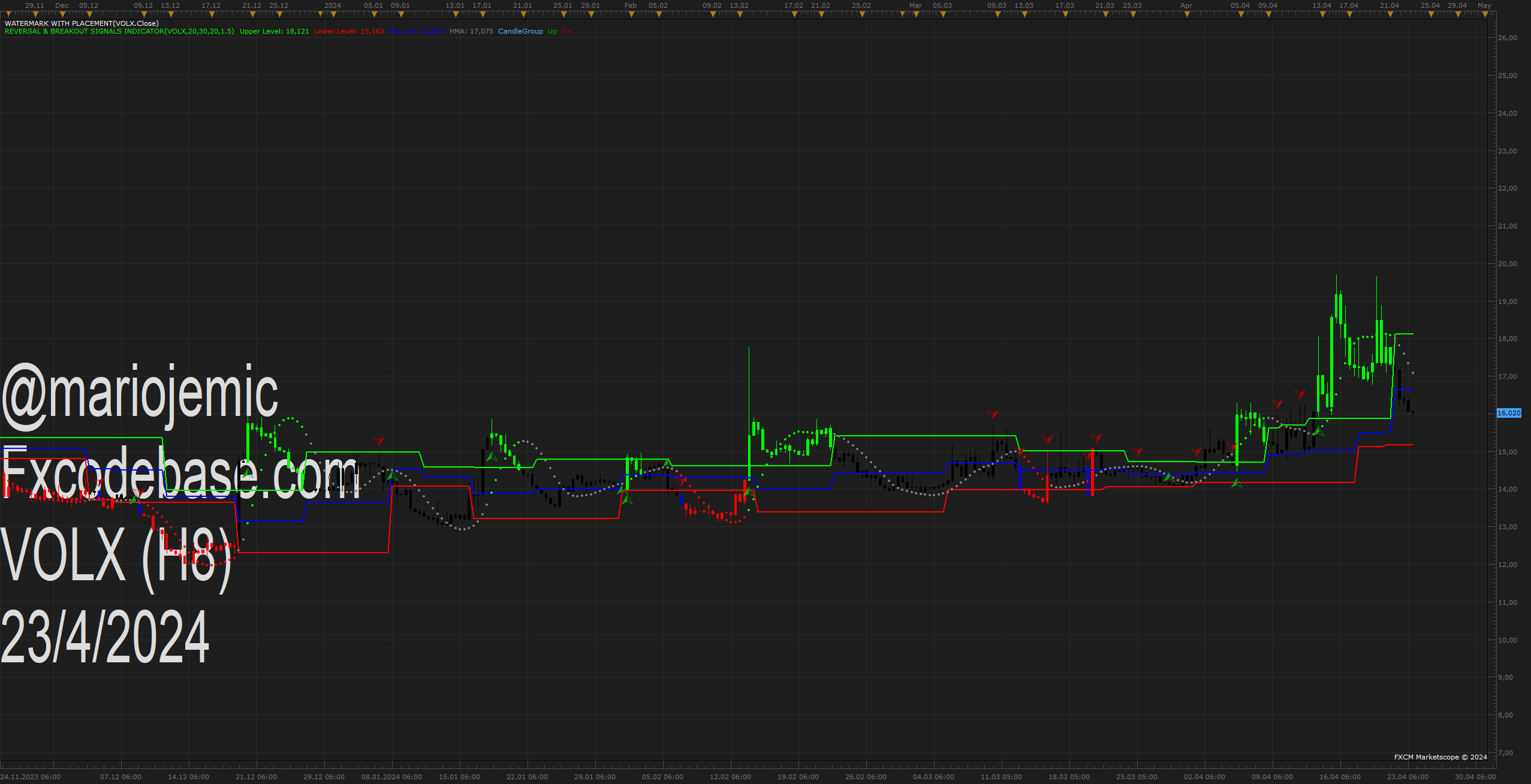
Task: Click the red Dn legend entry
Action: point(566,31)
